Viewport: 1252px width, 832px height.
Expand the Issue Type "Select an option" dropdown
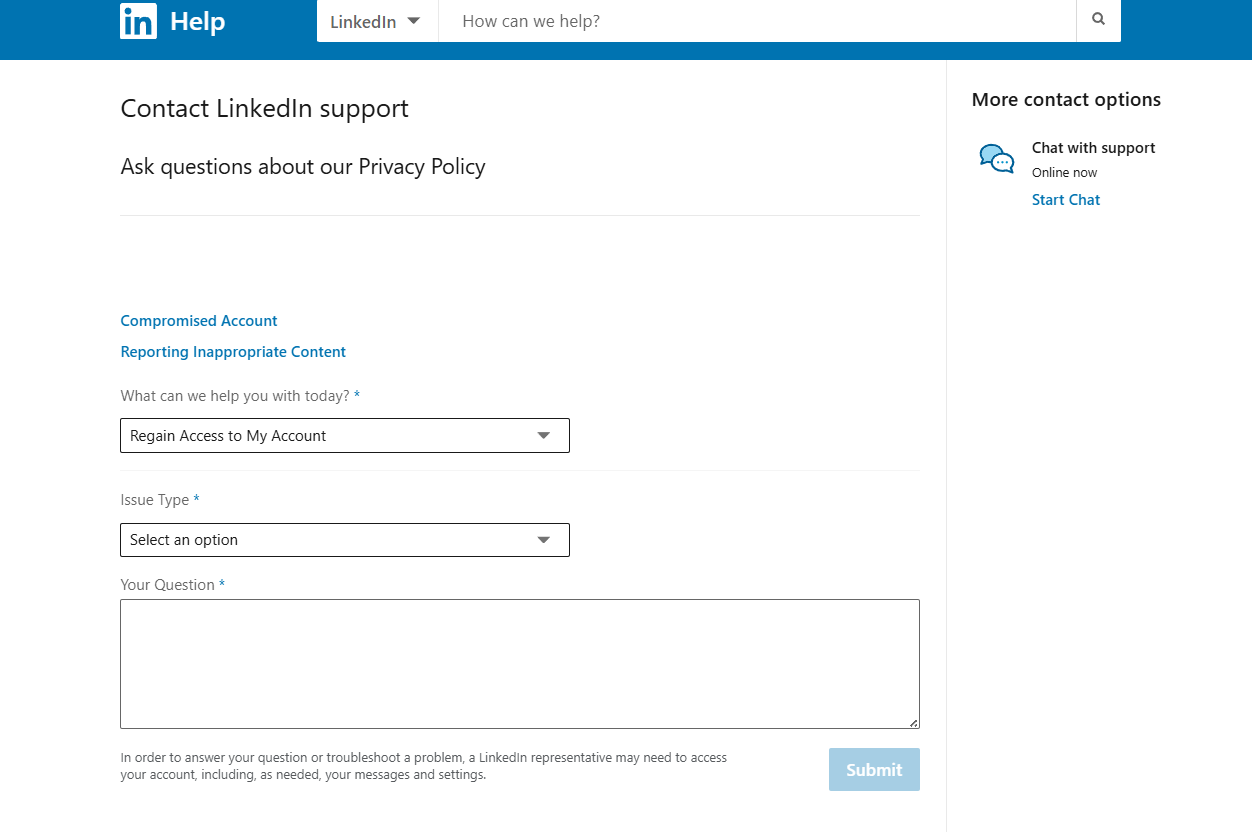344,540
